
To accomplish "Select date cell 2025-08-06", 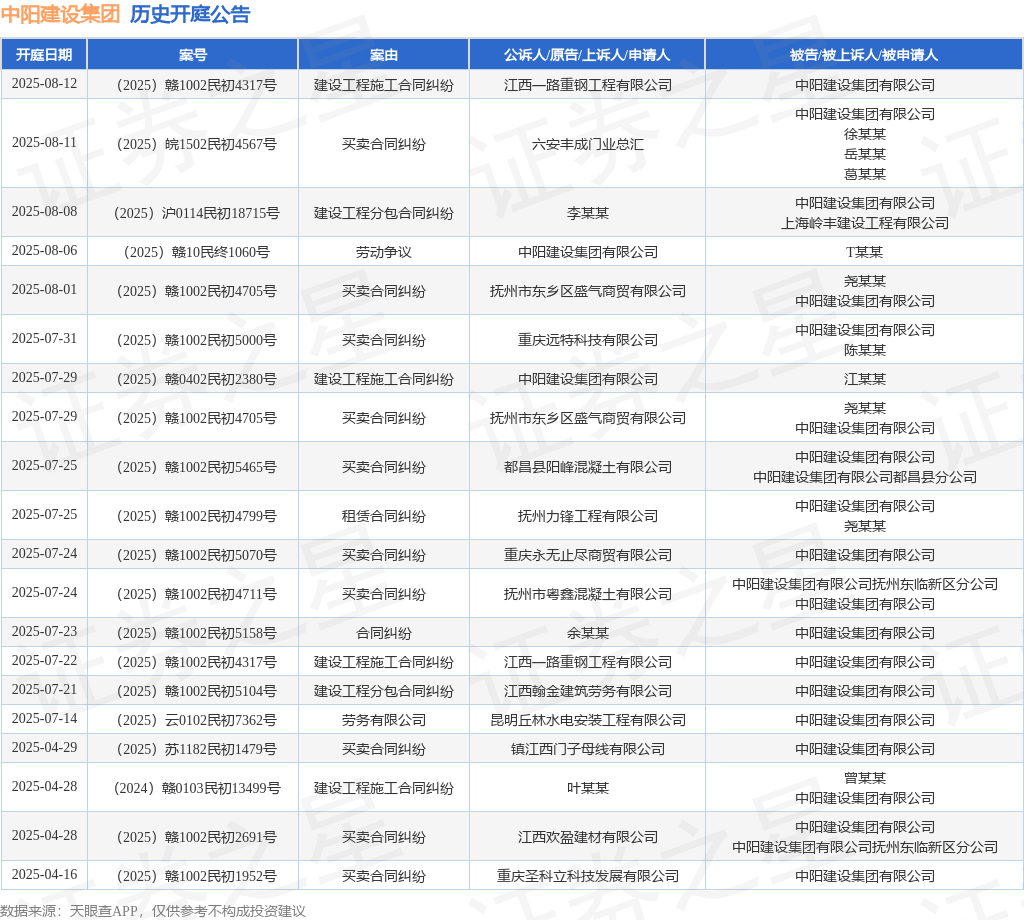I will (44, 251).
